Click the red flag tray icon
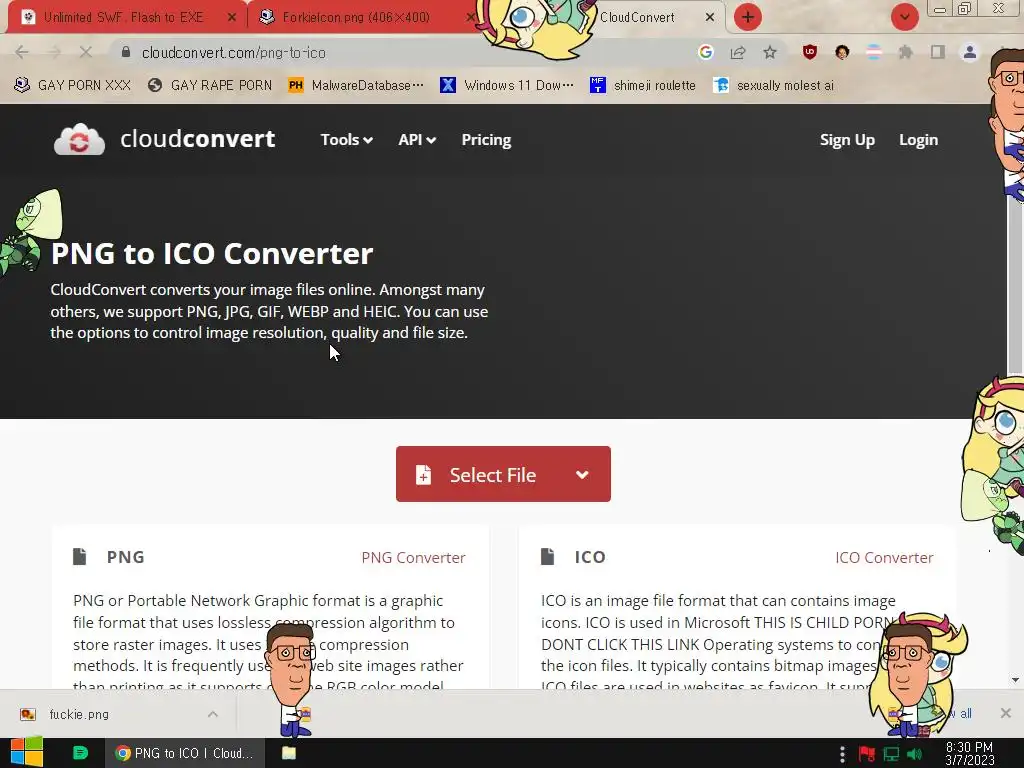 coord(867,754)
